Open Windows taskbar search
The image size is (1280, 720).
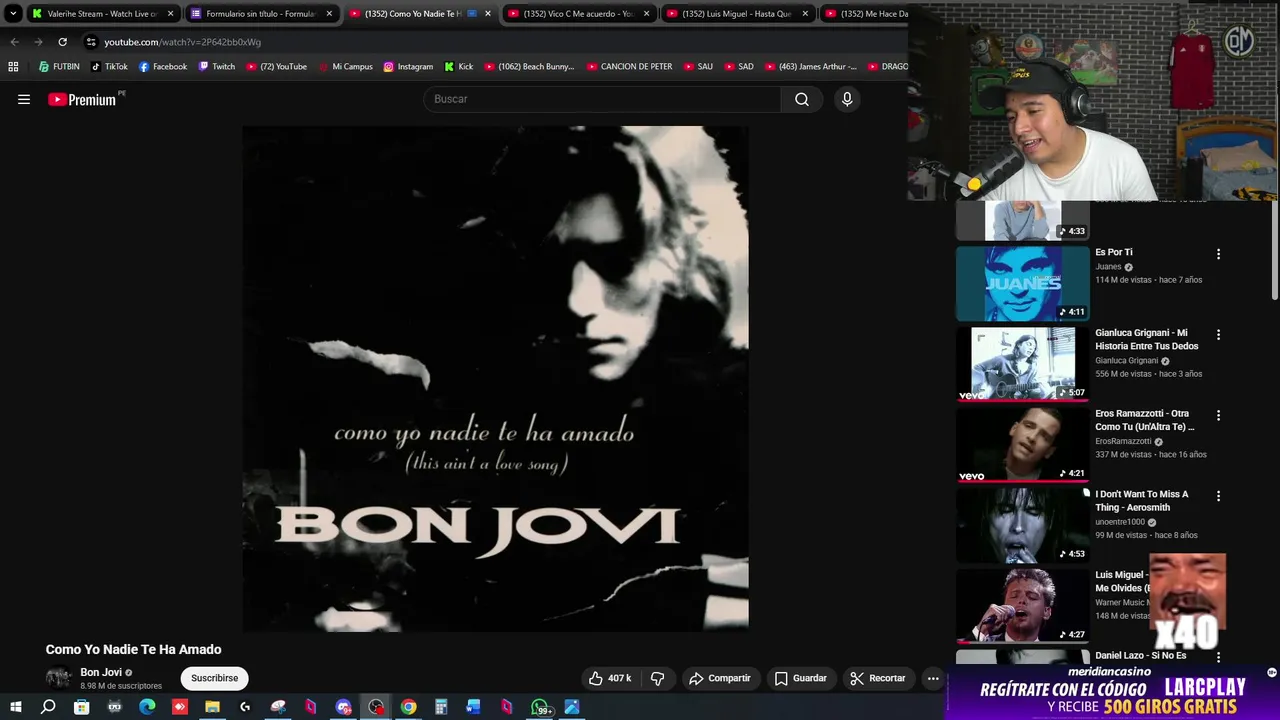(48, 707)
